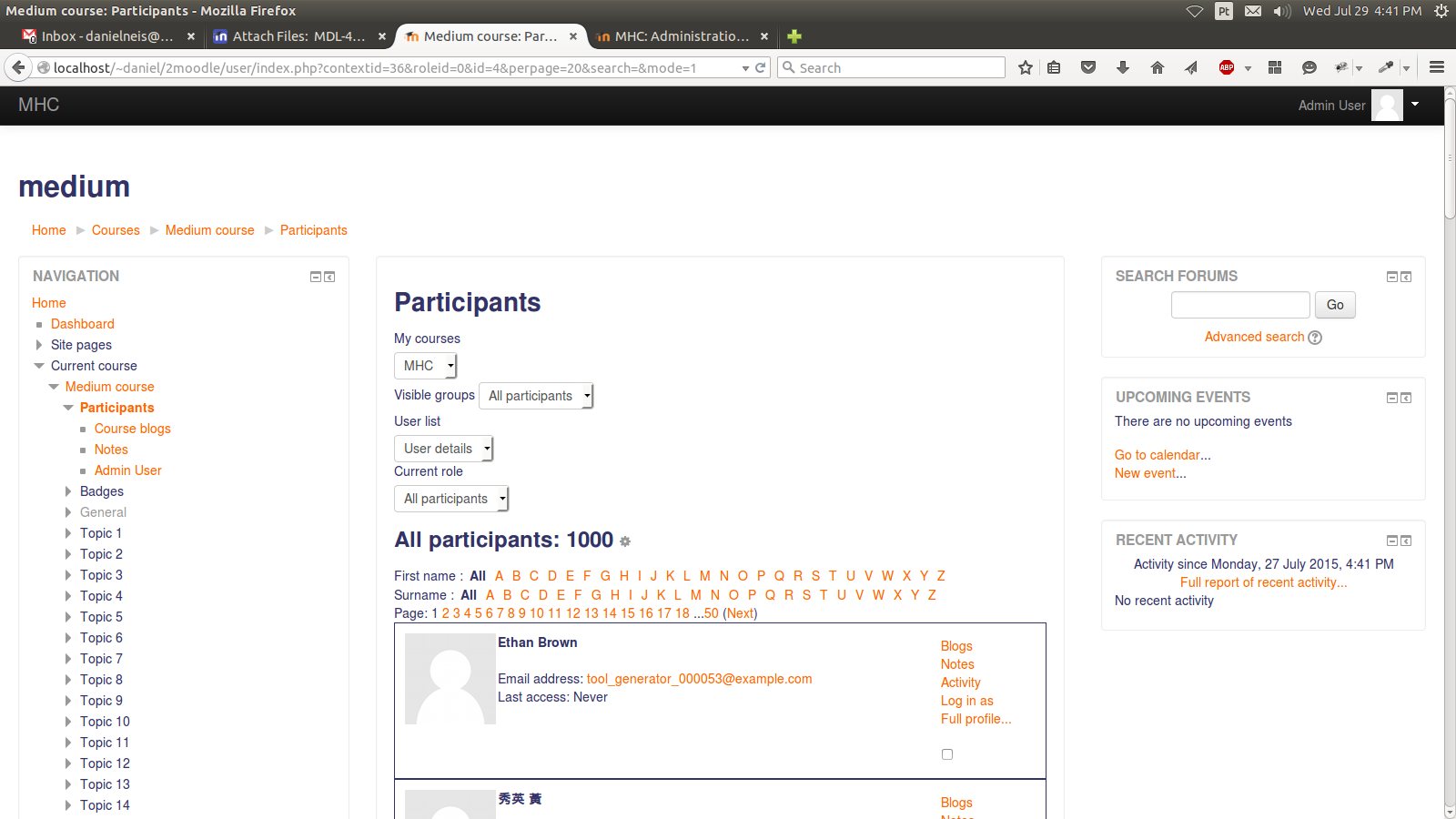The image size is (1456, 819).
Task: Hide the Navigation block
Action: 316,277
